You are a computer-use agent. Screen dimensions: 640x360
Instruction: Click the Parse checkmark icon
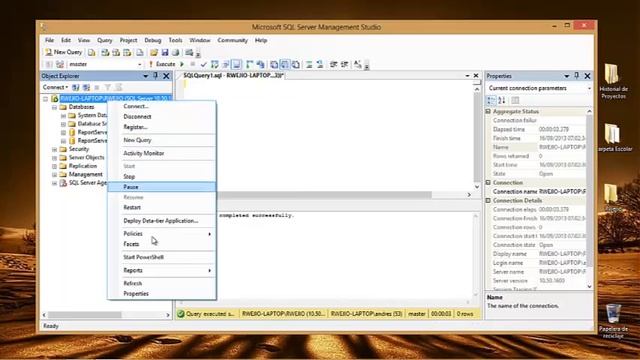[203, 64]
